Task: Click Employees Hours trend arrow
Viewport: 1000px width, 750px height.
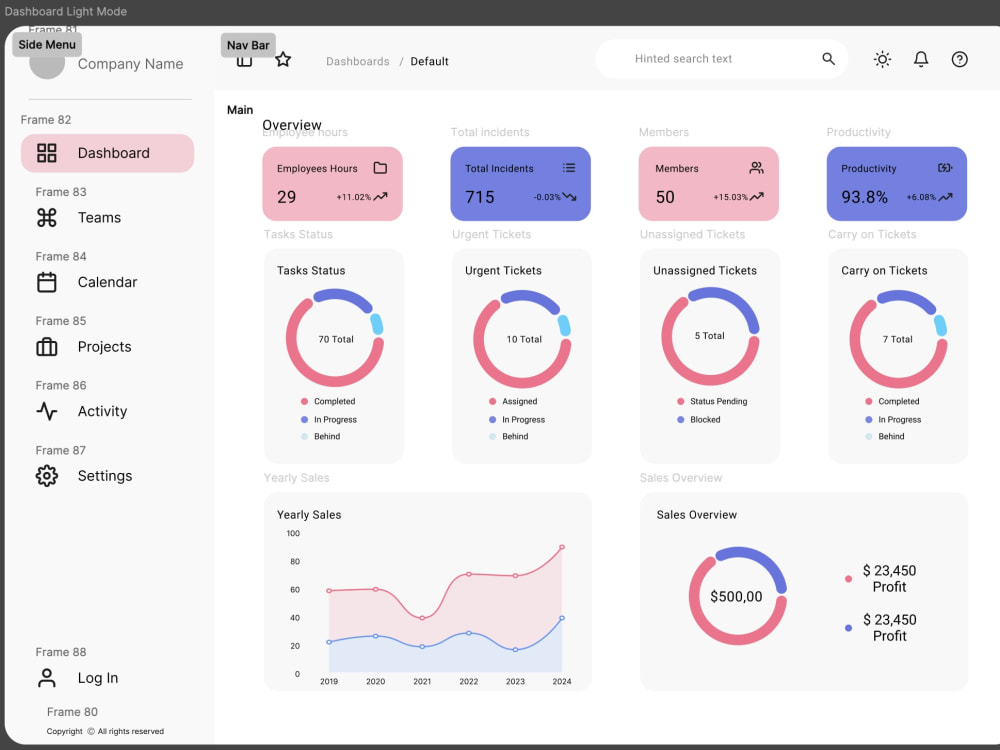Action: point(381,196)
